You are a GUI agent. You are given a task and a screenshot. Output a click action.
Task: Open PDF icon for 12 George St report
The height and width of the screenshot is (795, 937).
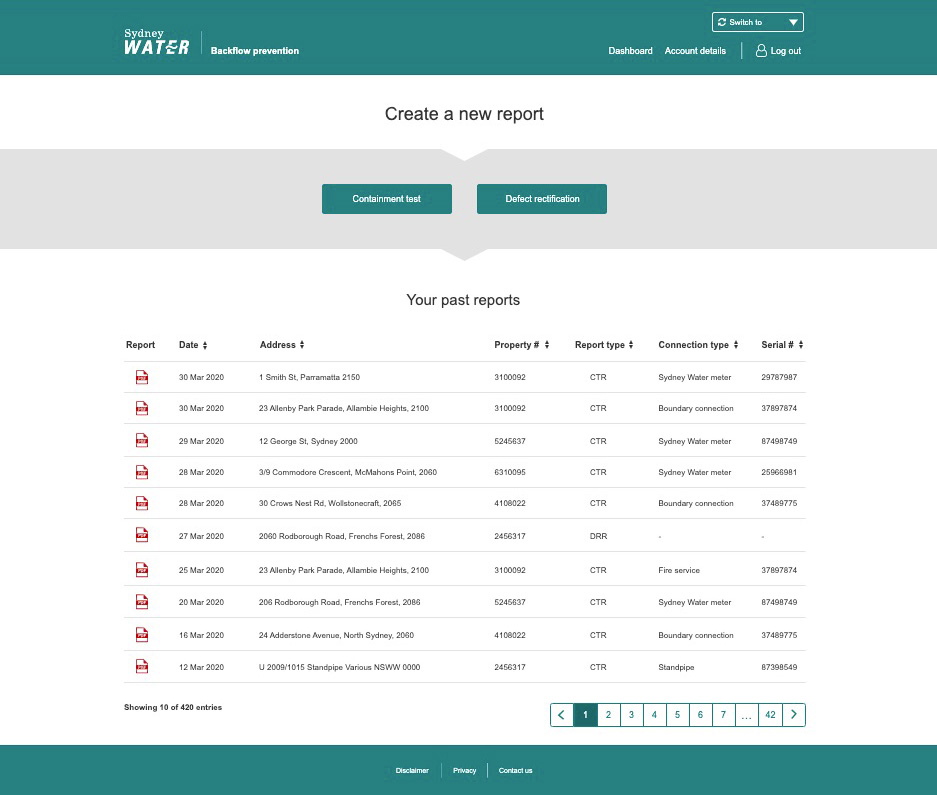click(141, 441)
